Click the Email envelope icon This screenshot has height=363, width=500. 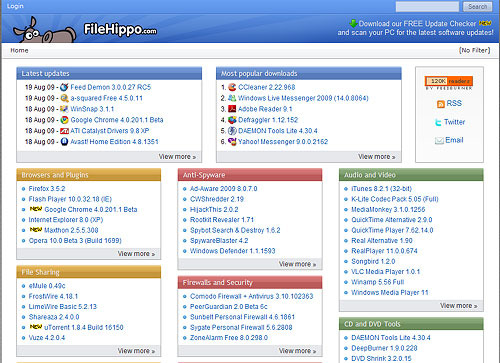click(x=439, y=140)
